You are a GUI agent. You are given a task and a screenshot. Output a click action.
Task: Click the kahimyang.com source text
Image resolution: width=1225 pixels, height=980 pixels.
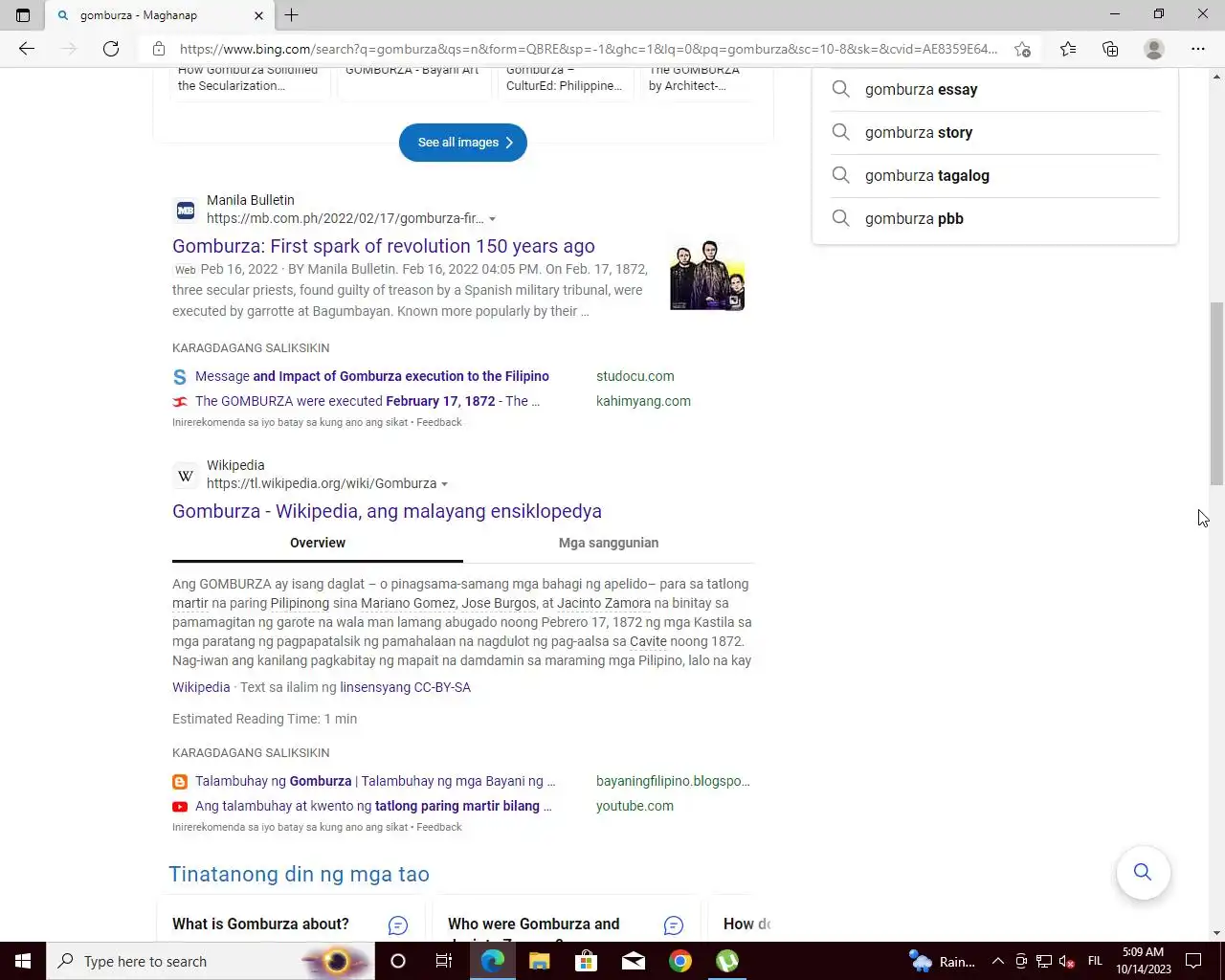point(643,401)
